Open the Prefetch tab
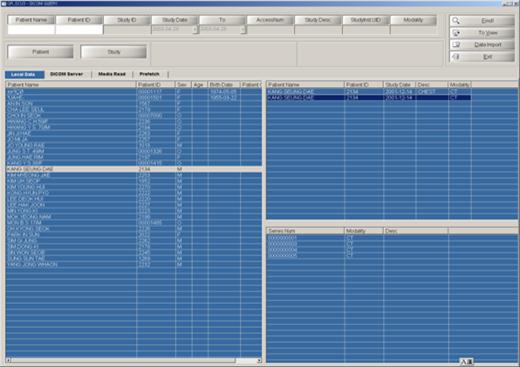 149,74
